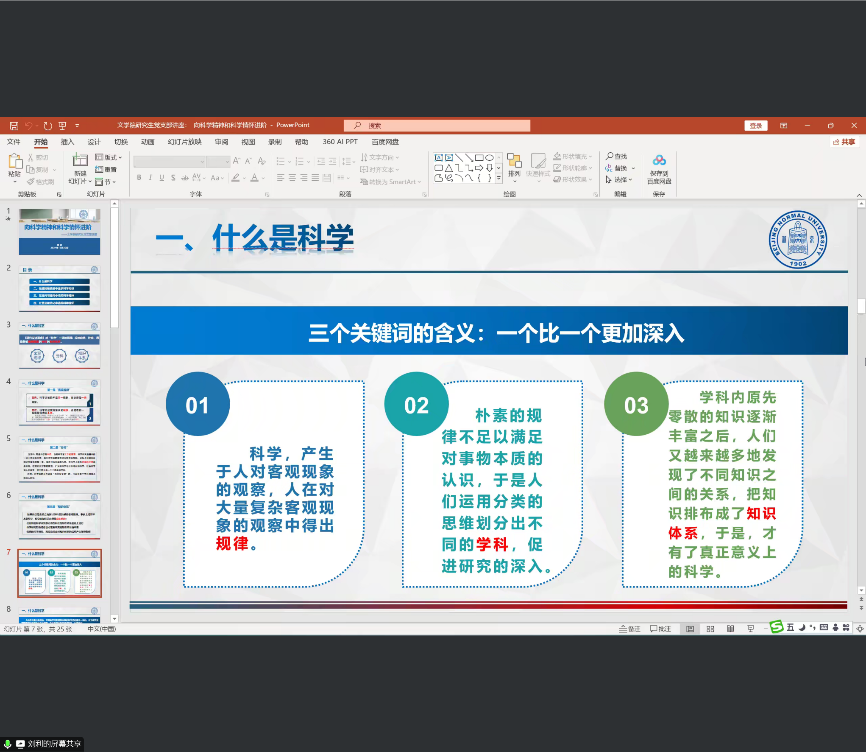
Task: Switch to Slide Sorter view icon
Action: point(709,628)
